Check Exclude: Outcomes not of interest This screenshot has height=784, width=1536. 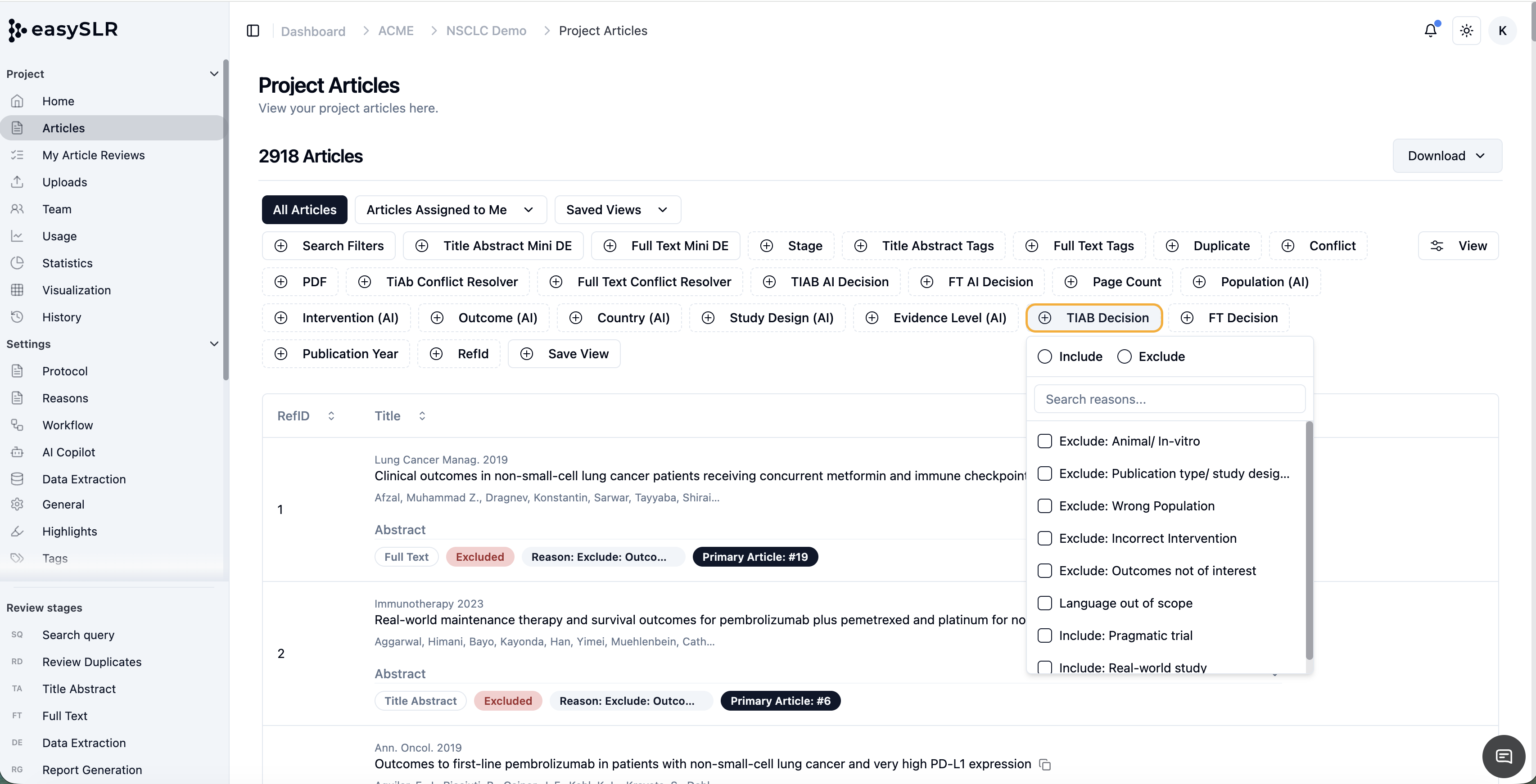click(1045, 571)
